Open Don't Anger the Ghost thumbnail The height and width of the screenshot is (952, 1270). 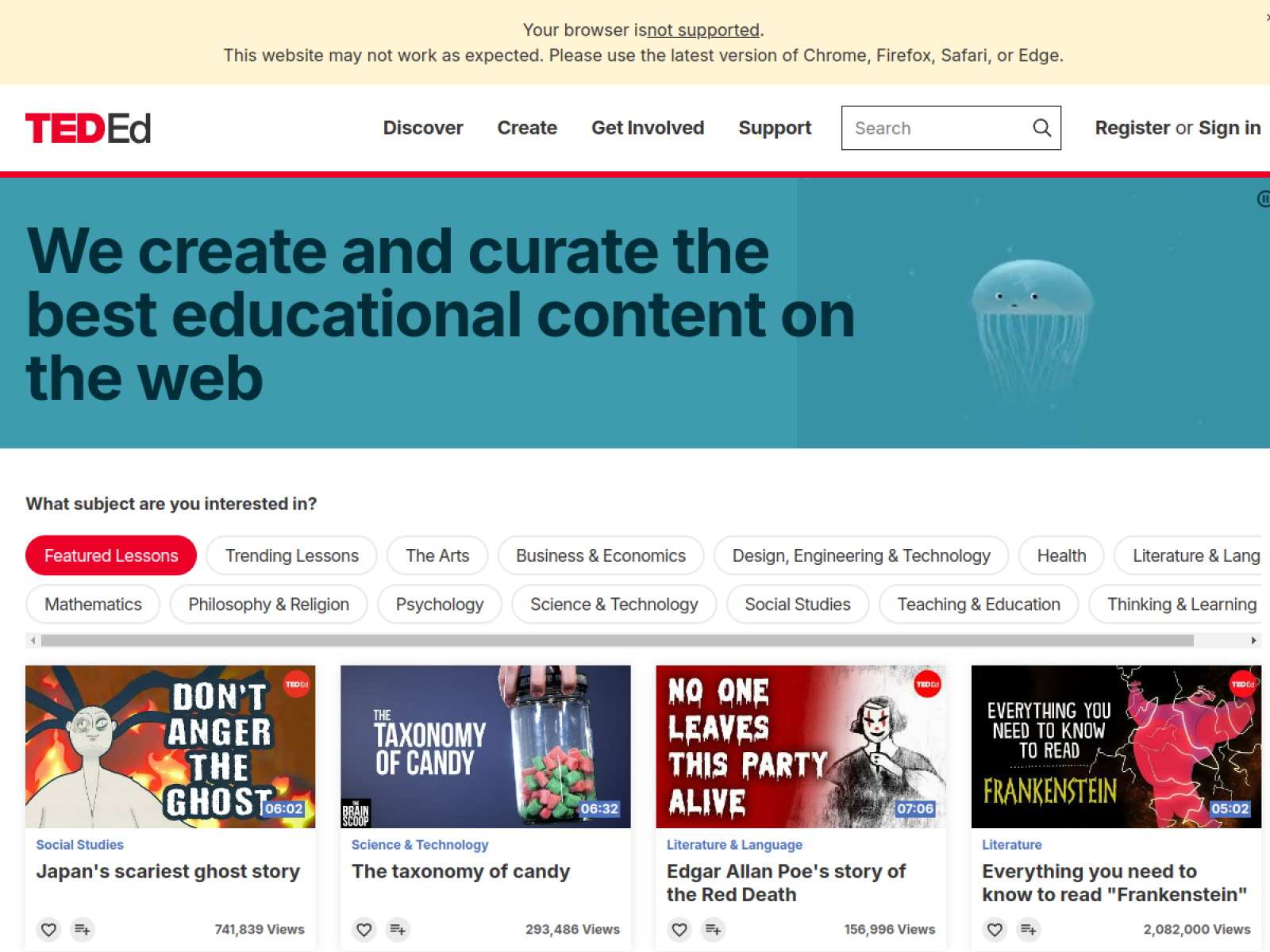pyautogui.click(x=170, y=747)
